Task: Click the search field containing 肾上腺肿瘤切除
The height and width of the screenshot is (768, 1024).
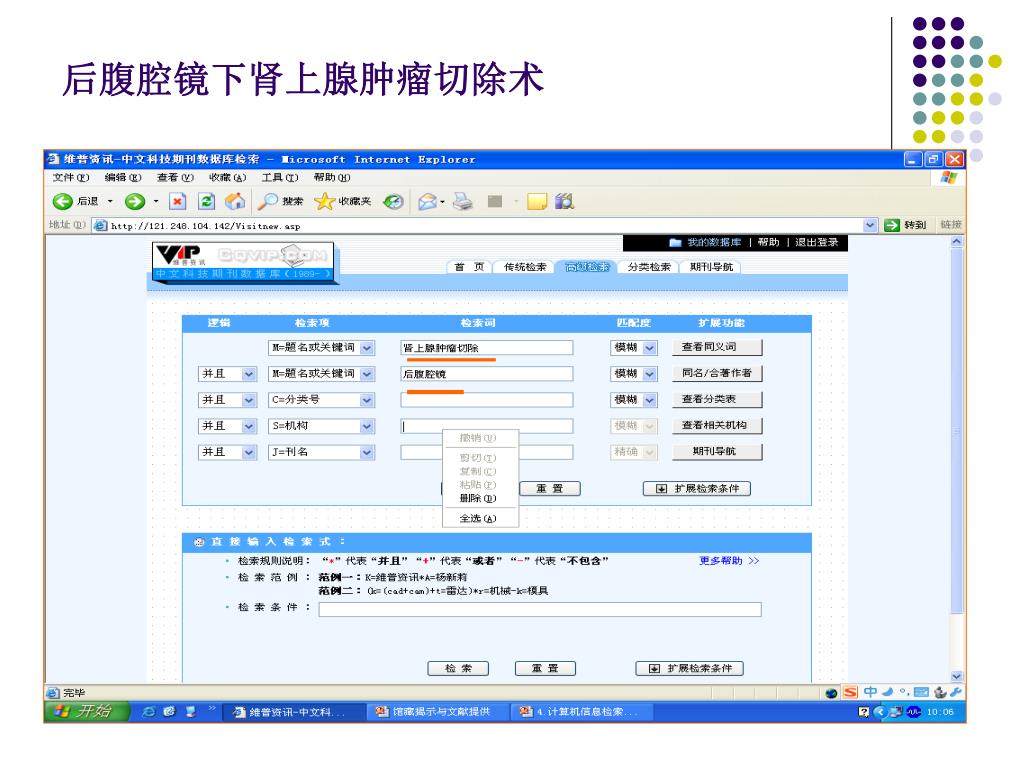Action: tap(487, 348)
